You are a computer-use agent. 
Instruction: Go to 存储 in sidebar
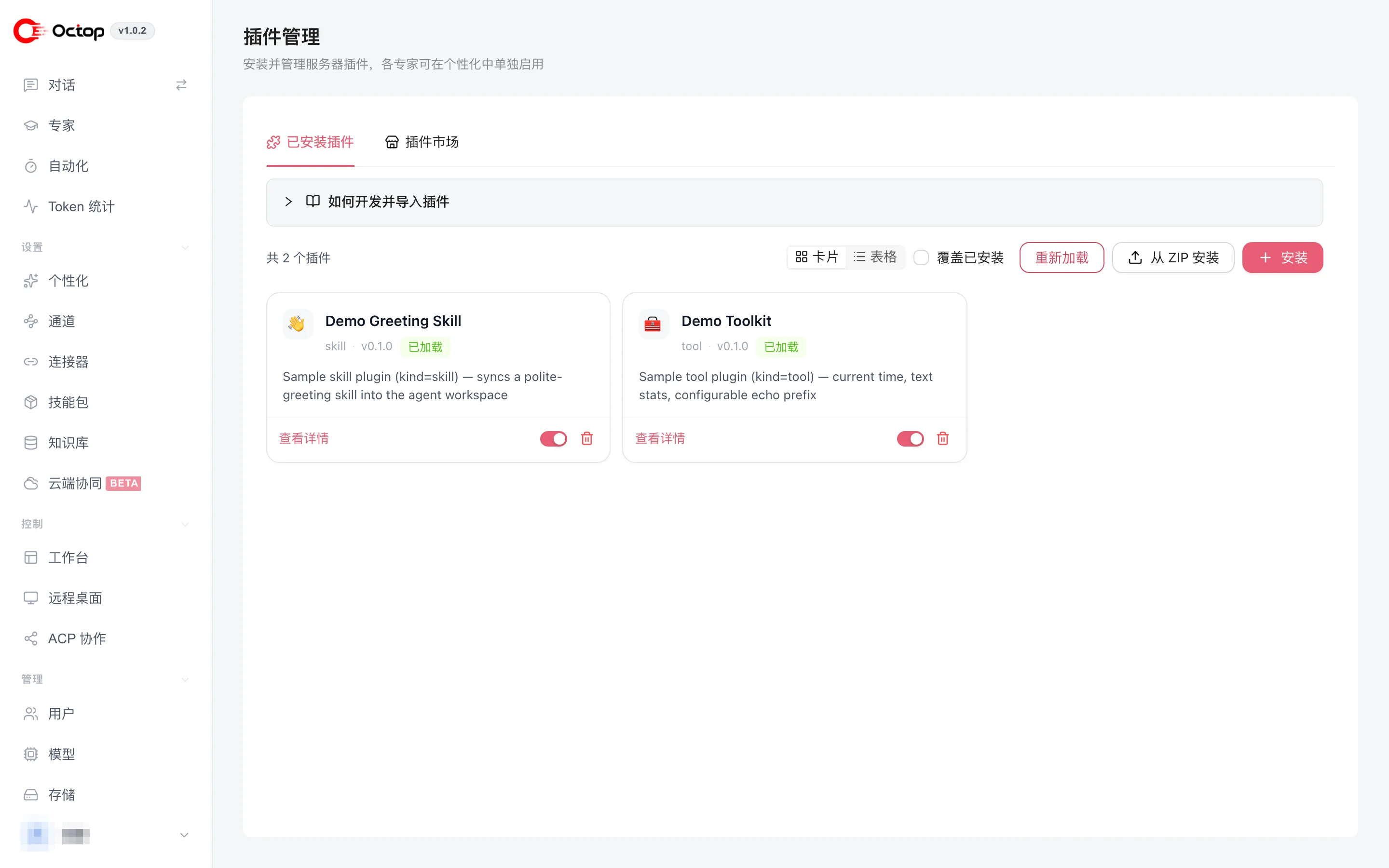coord(61,795)
